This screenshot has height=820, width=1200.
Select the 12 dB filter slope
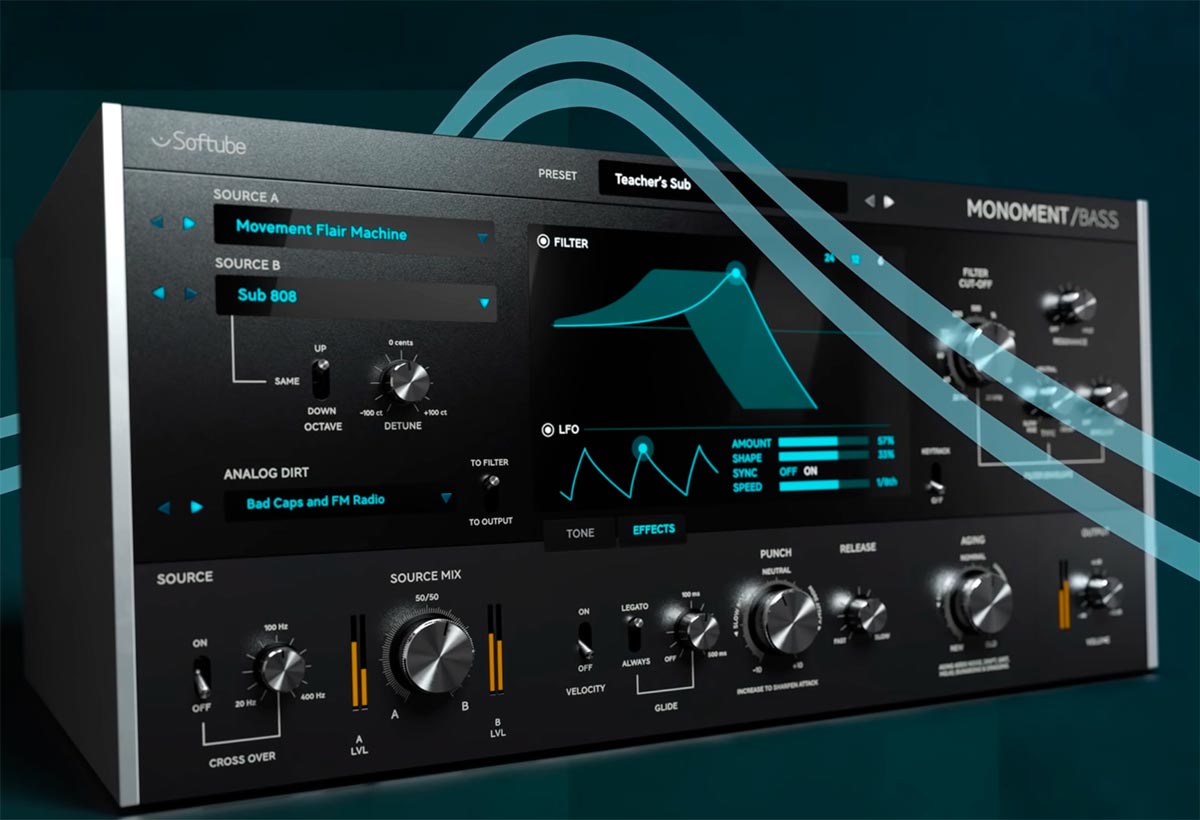pos(855,258)
